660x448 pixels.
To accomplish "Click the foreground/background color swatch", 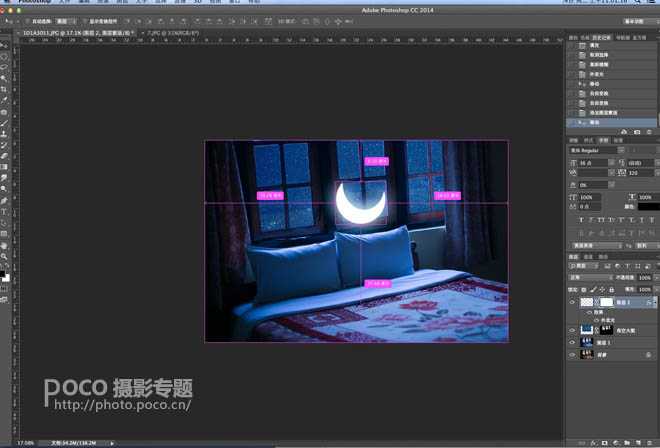I will [x=5, y=271].
